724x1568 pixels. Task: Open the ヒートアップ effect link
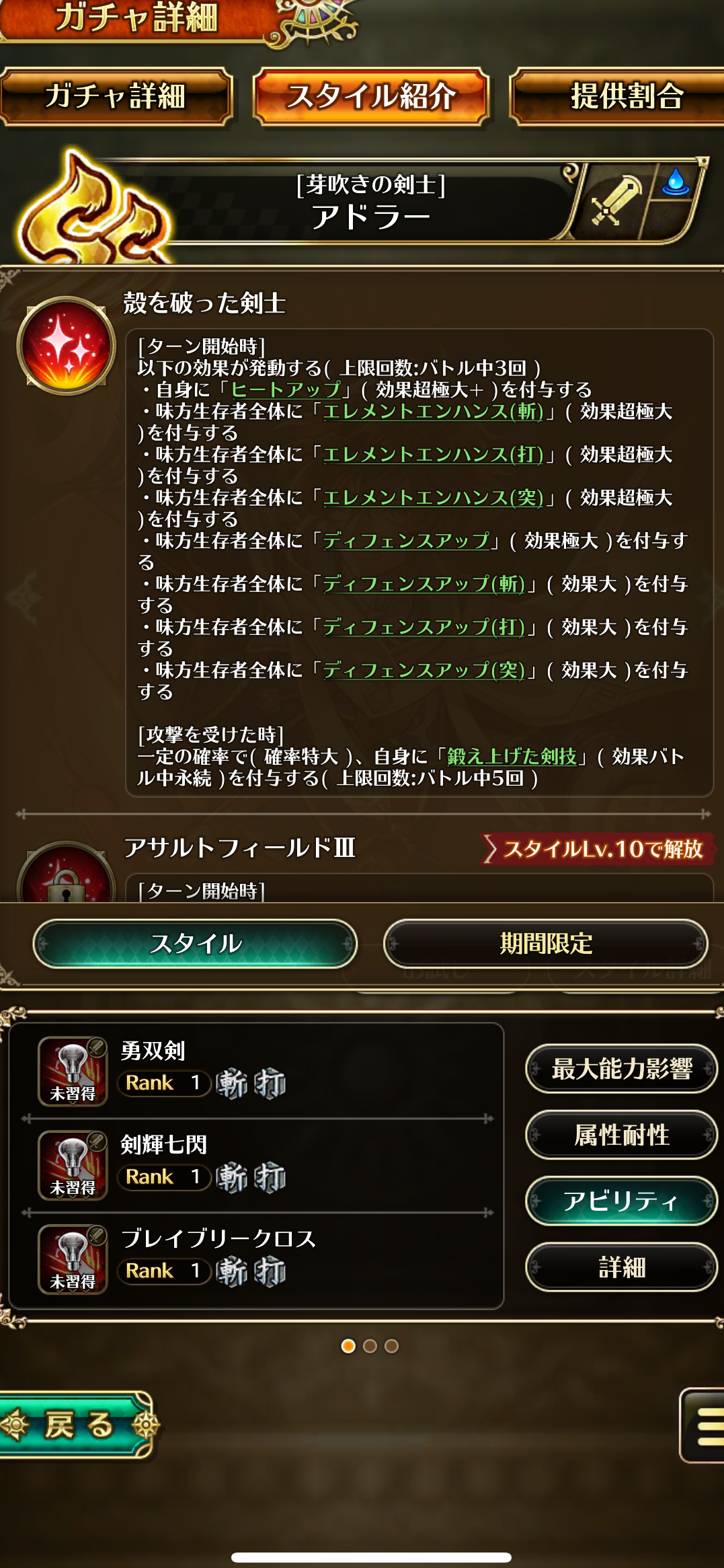click(286, 389)
